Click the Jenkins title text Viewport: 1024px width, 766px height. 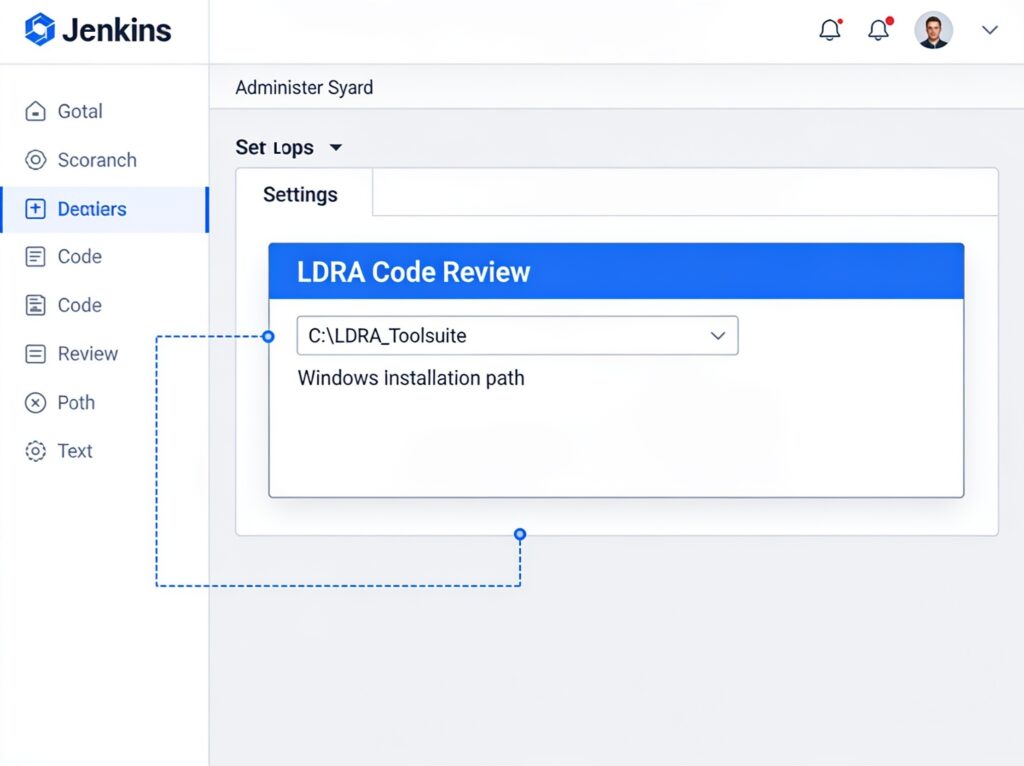point(117,30)
